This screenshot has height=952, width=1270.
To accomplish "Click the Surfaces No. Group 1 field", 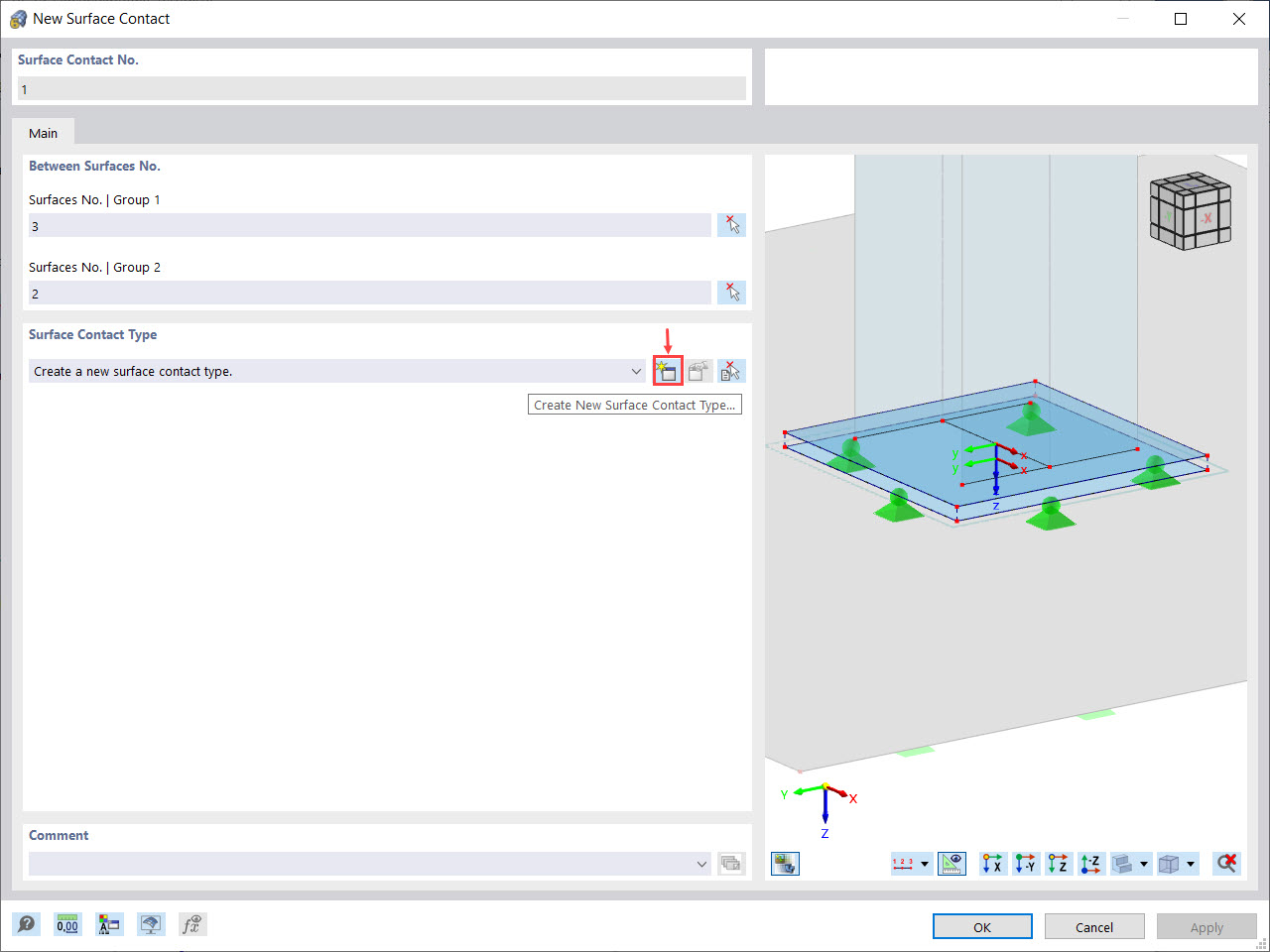I will (370, 225).
